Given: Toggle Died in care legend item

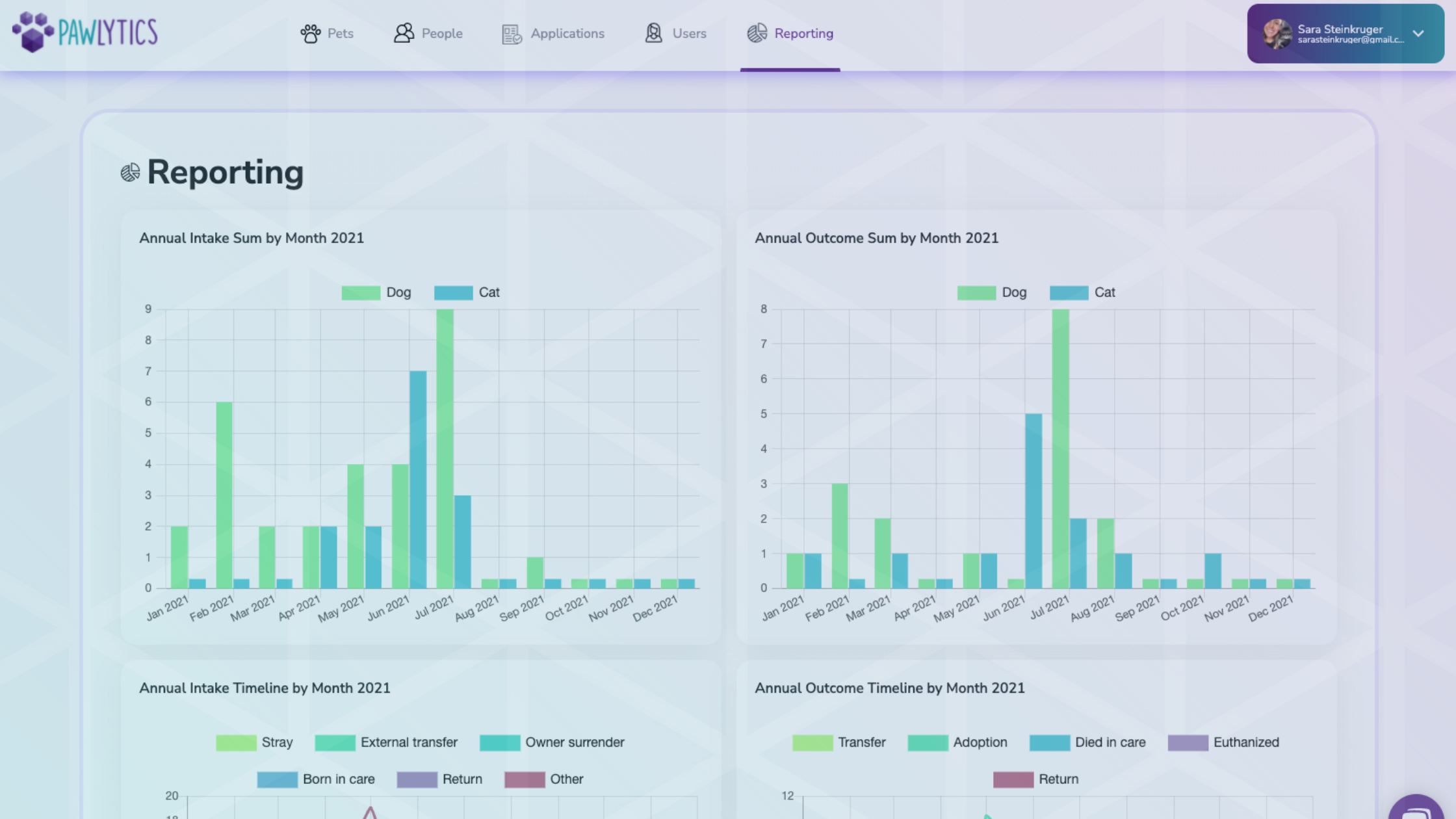Looking at the screenshot, I should pos(1087,742).
